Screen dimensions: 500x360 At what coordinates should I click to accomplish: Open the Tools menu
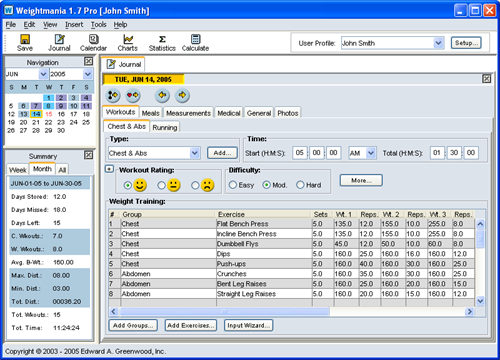(99, 25)
